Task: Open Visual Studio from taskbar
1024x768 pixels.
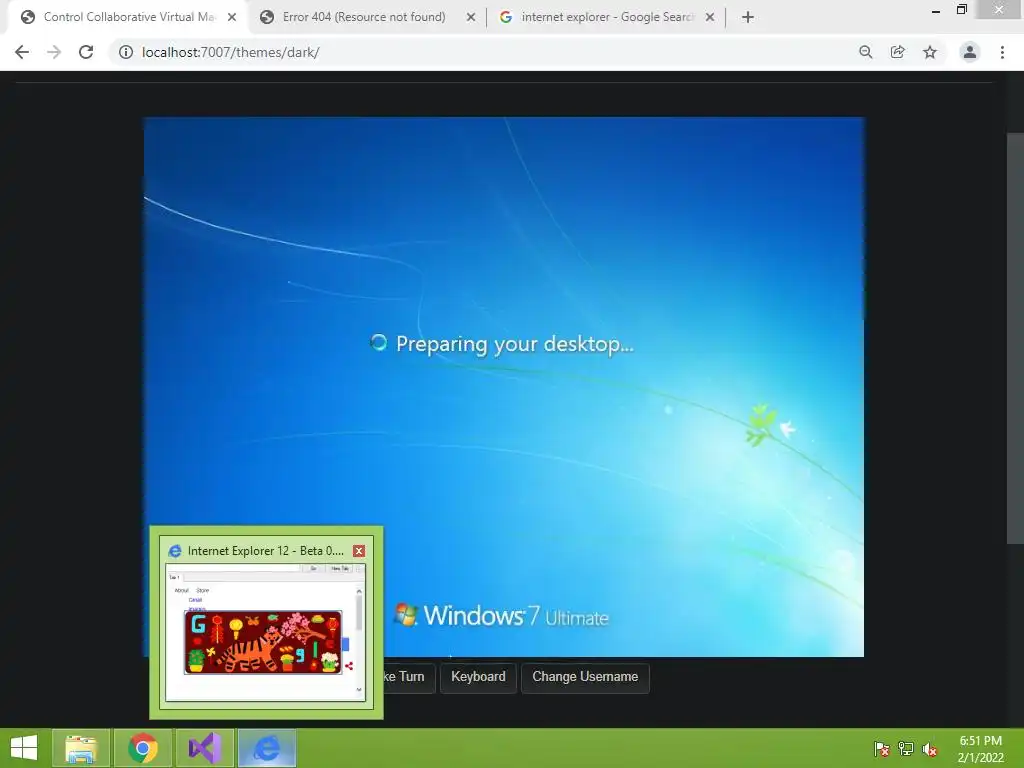Action: pos(205,748)
